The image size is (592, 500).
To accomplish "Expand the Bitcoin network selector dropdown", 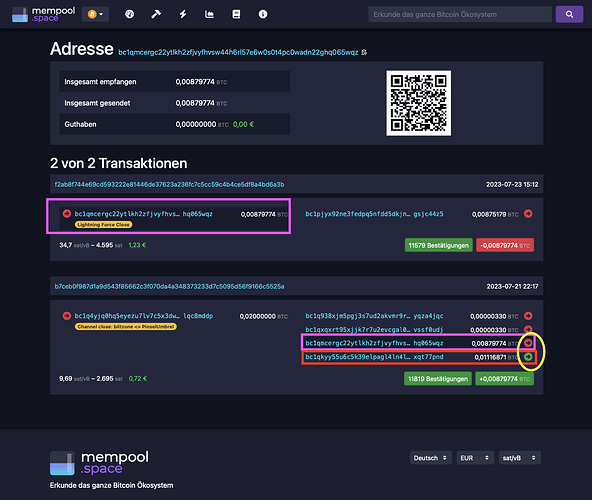I will pos(96,14).
